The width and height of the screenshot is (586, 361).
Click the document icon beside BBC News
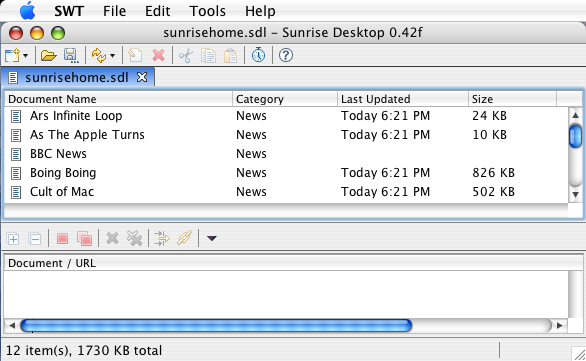[16, 154]
